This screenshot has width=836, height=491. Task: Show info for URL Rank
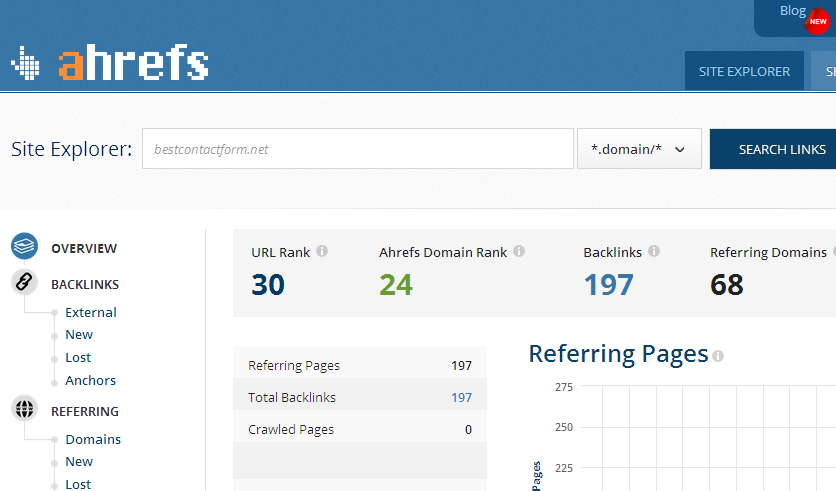322,251
